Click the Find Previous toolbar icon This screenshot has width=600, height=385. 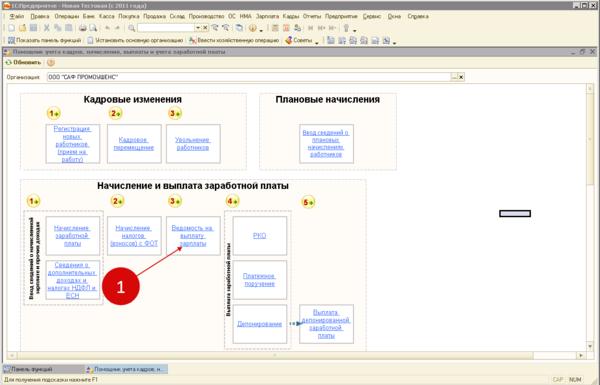(226, 28)
